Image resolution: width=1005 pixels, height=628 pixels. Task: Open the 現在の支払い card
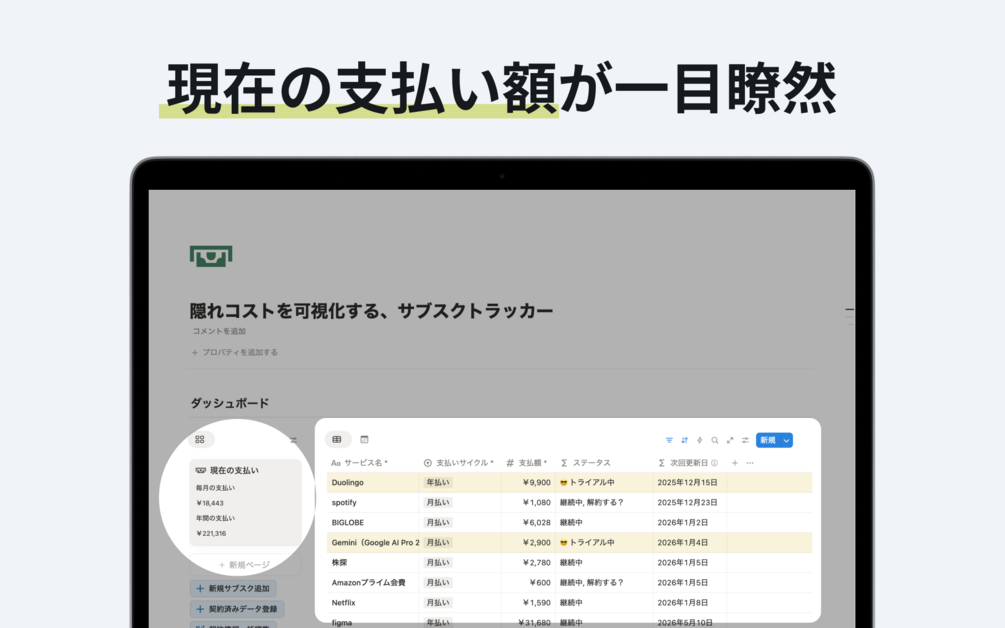point(245,502)
